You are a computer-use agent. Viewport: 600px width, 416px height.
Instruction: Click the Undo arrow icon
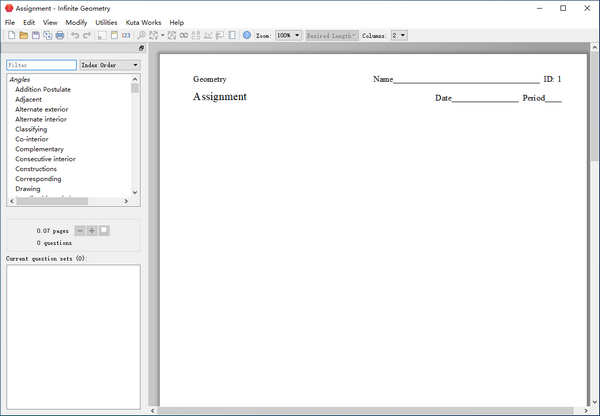[x=75, y=35]
